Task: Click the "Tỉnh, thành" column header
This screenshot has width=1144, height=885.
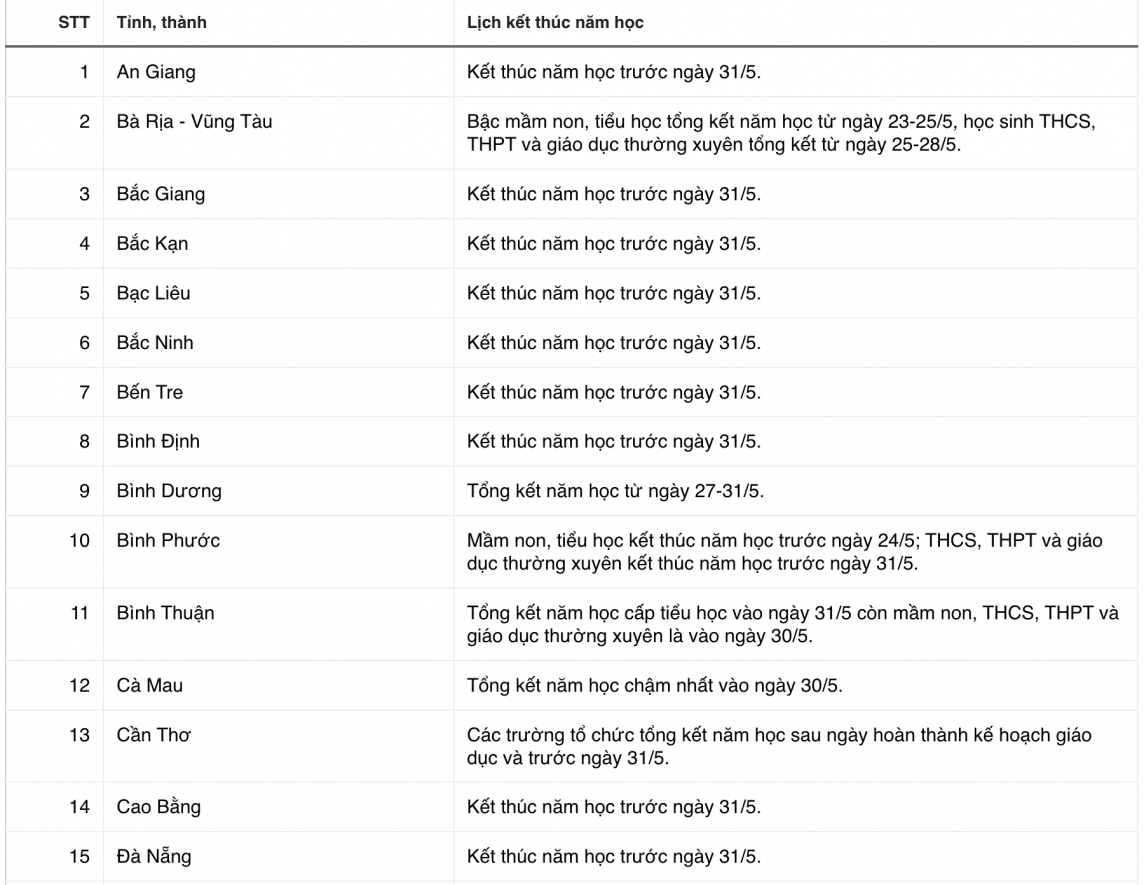Action: pos(162,23)
